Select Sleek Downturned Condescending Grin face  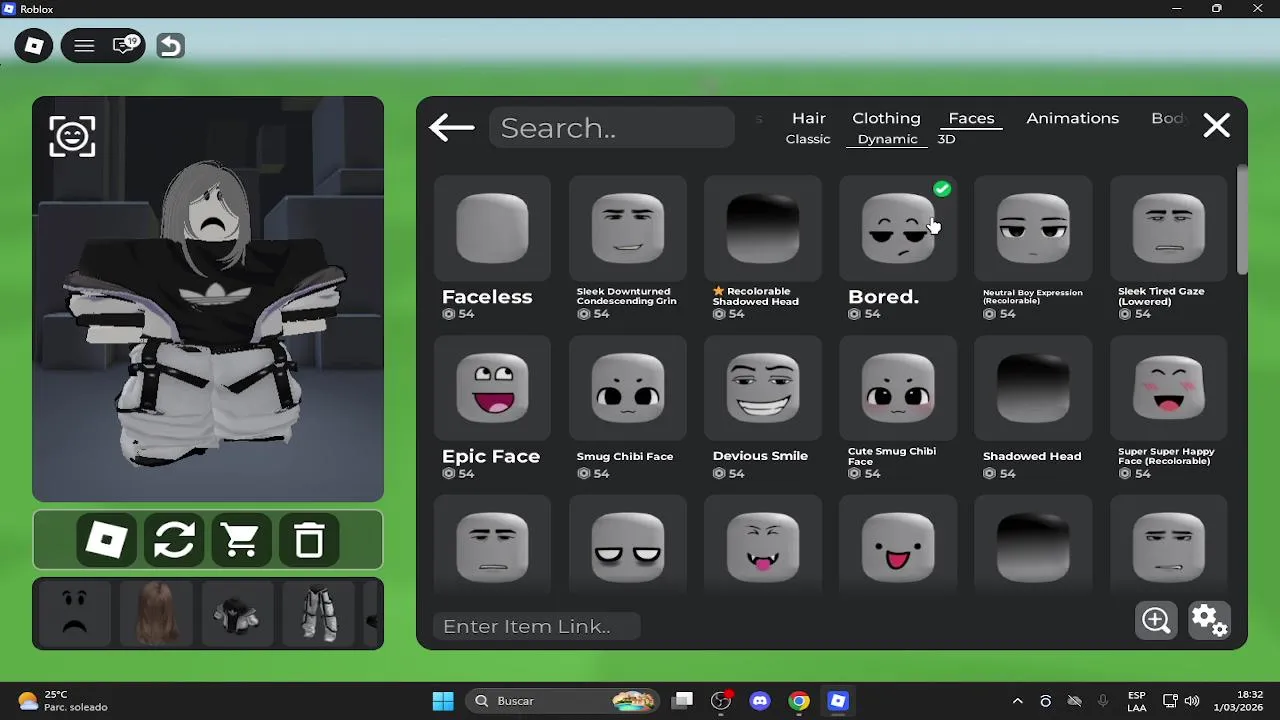[x=627, y=230]
